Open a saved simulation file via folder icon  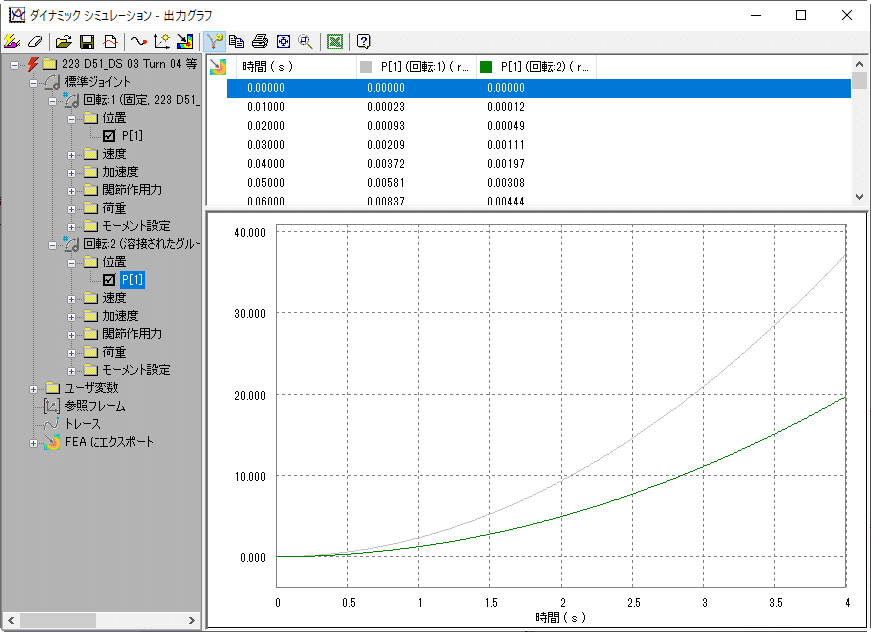64,42
